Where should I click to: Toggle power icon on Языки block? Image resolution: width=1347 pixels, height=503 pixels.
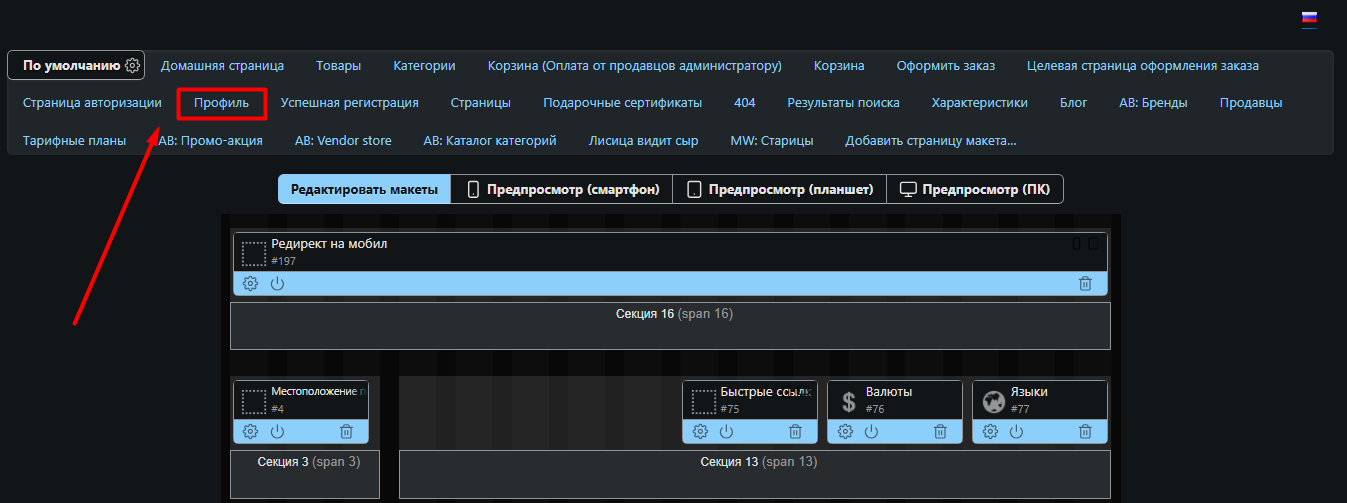click(1016, 432)
